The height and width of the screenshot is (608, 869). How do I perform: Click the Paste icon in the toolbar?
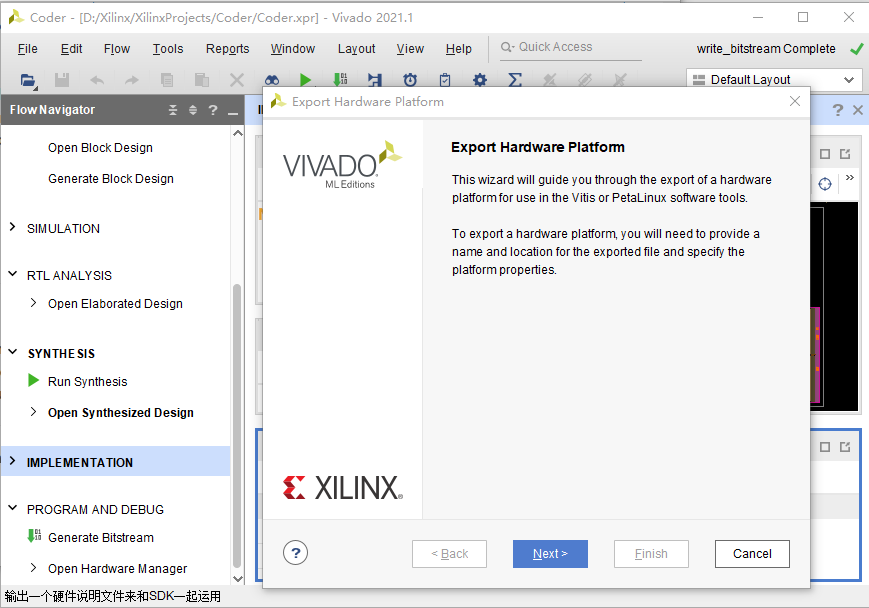[202, 80]
